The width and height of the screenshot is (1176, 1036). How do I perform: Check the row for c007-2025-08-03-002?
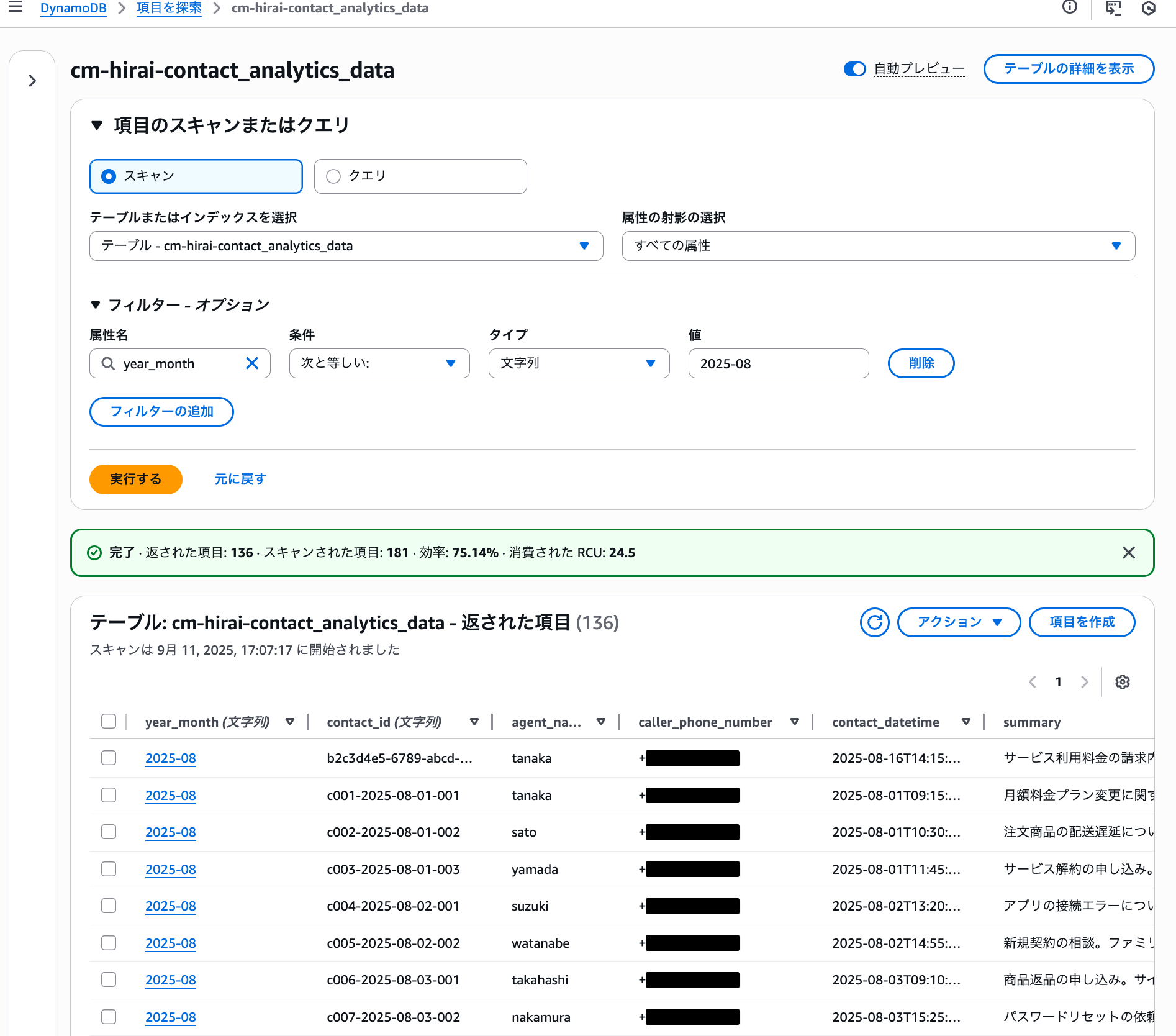(x=109, y=1017)
